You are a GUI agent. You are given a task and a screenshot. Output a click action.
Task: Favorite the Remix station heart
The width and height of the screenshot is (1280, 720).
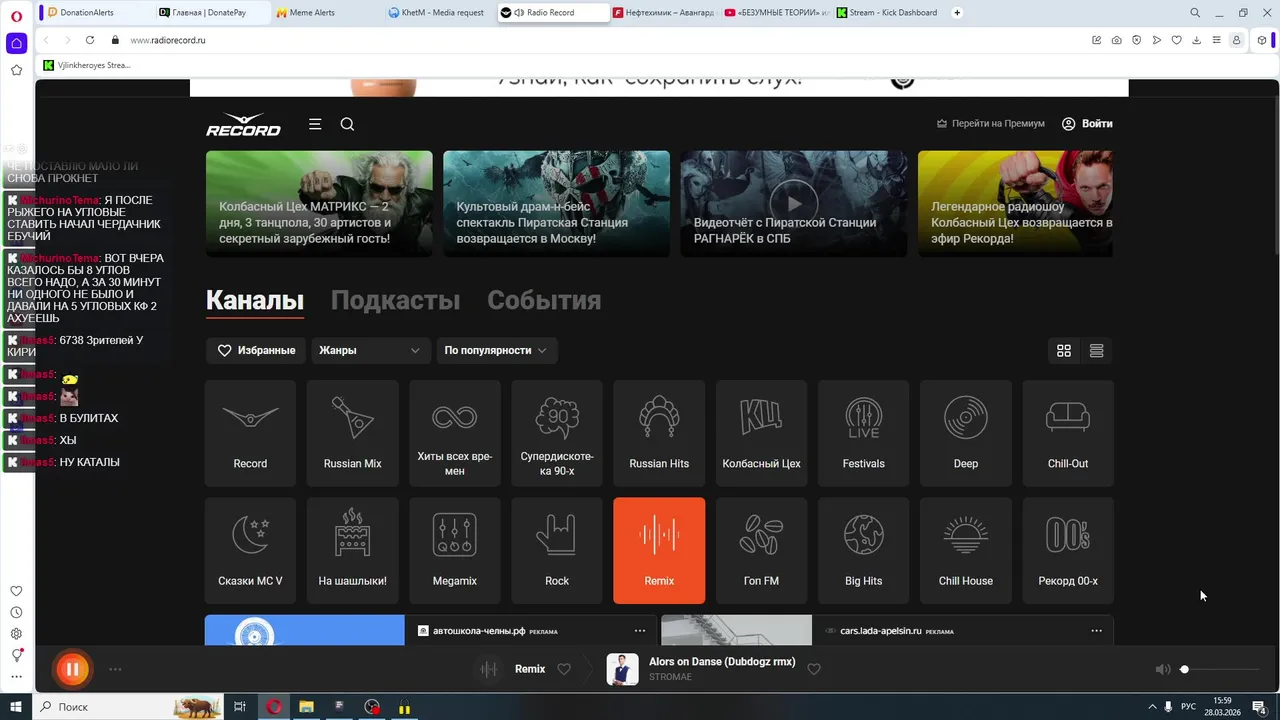pos(564,669)
